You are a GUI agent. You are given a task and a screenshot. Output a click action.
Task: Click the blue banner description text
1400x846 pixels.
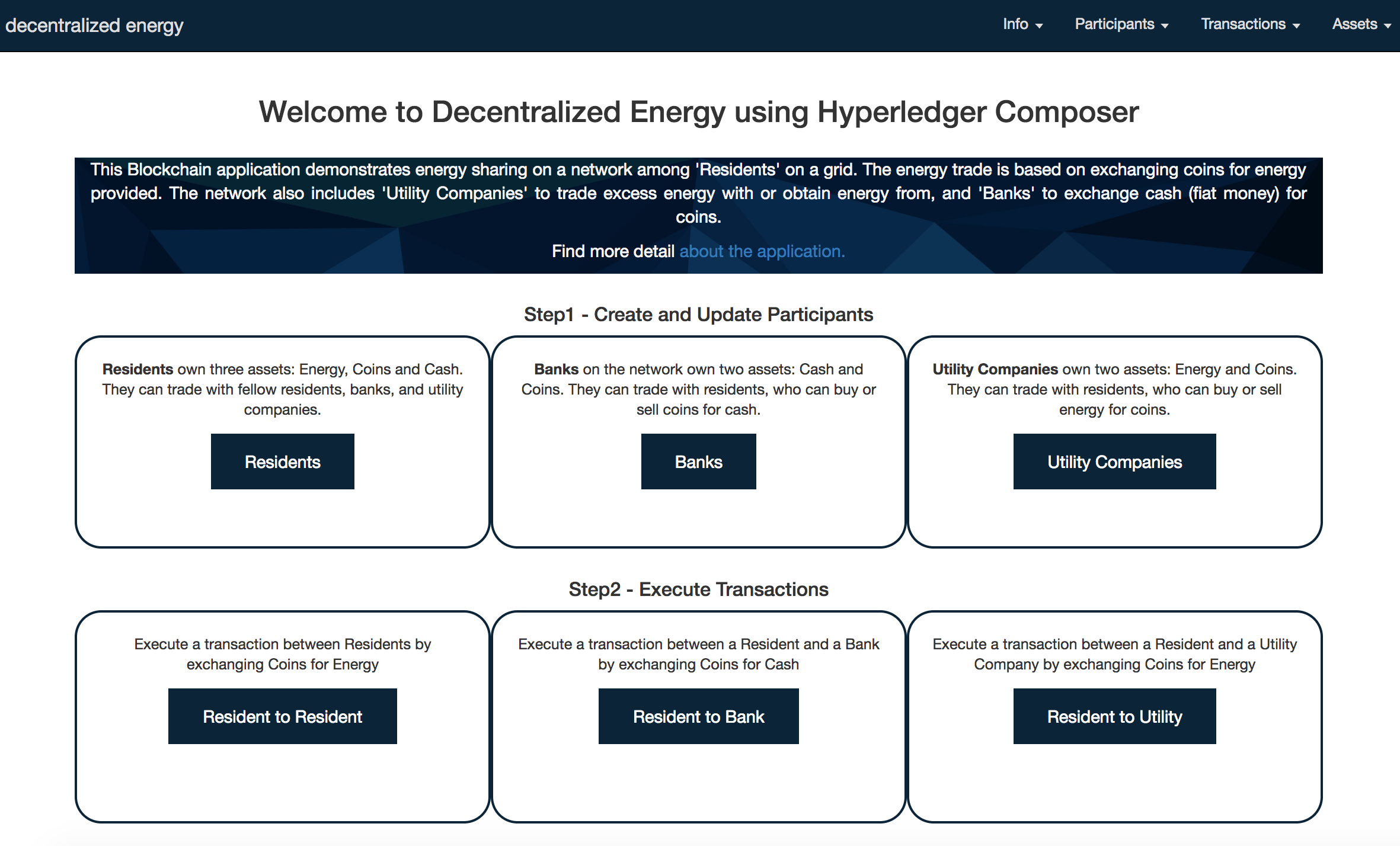698,193
